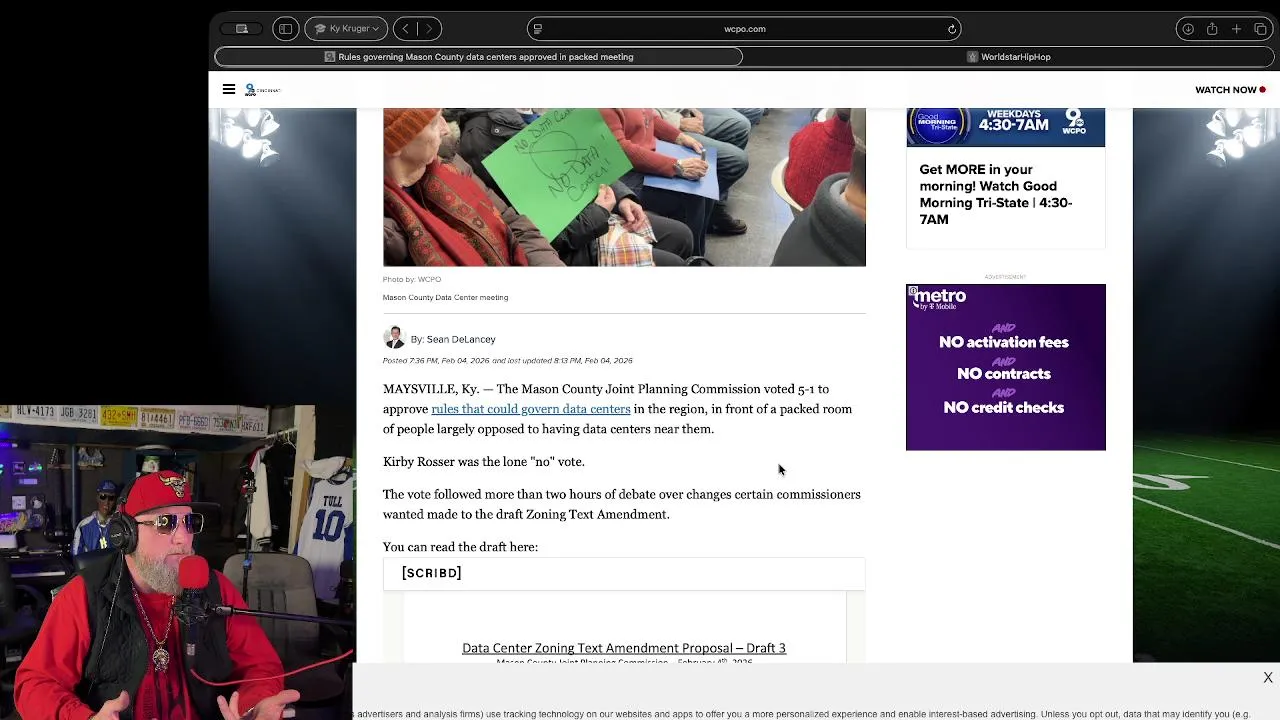Click the 'Photo by: WCPO' credit
1280x720 pixels.
coord(412,279)
